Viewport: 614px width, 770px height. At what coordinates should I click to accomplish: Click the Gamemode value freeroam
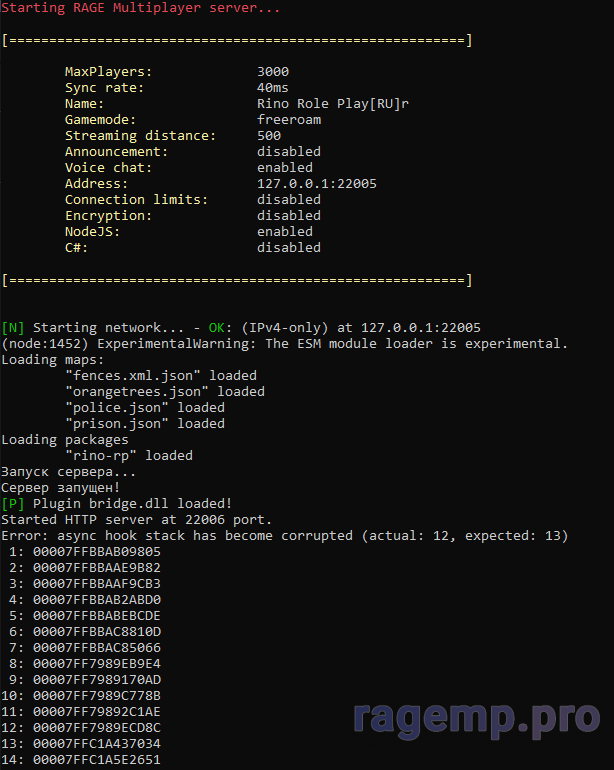click(289, 120)
